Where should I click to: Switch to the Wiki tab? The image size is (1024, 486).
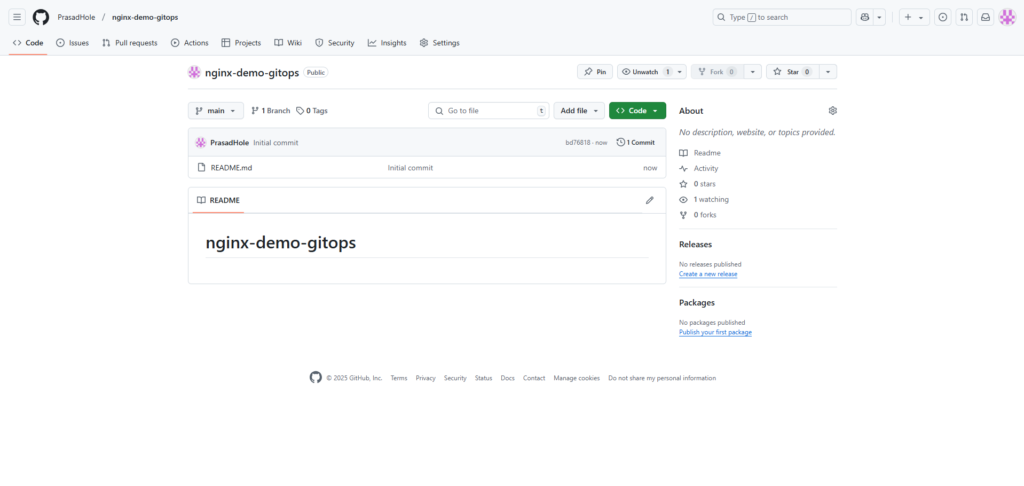tap(288, 43)
